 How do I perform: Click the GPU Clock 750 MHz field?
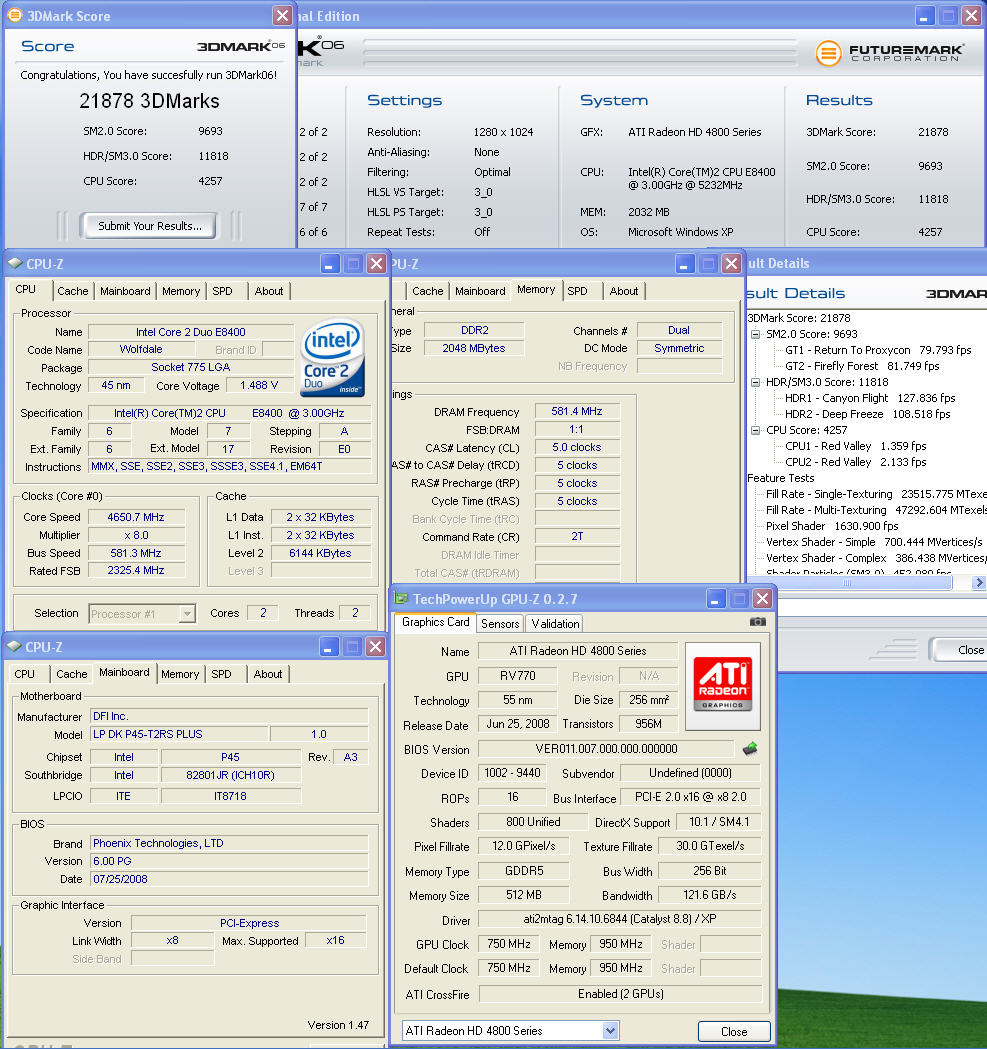(509, 944)
